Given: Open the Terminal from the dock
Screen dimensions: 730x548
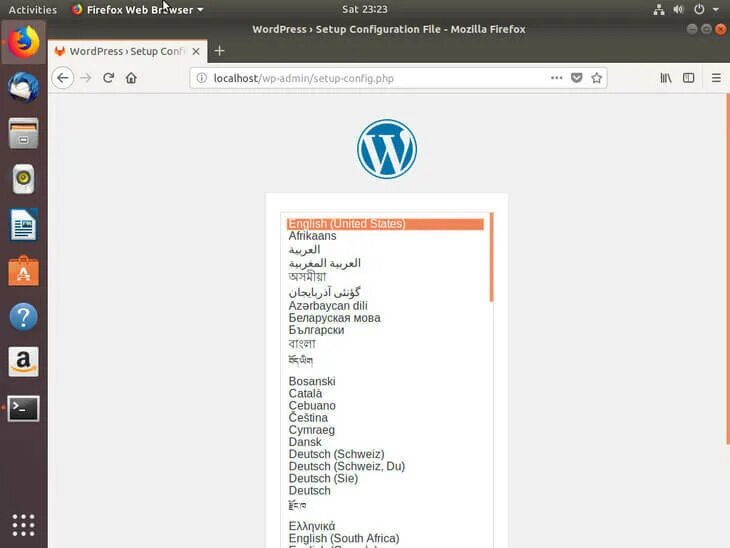Looking at the screenshot, I should pos(23,408).
